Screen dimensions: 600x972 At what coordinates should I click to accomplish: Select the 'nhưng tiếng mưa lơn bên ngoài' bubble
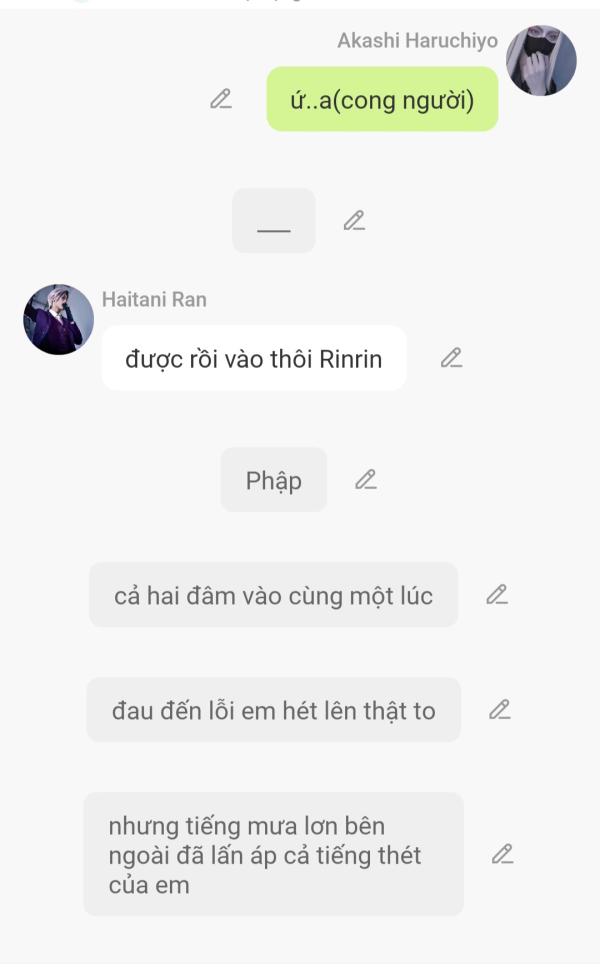click(273, 854)
